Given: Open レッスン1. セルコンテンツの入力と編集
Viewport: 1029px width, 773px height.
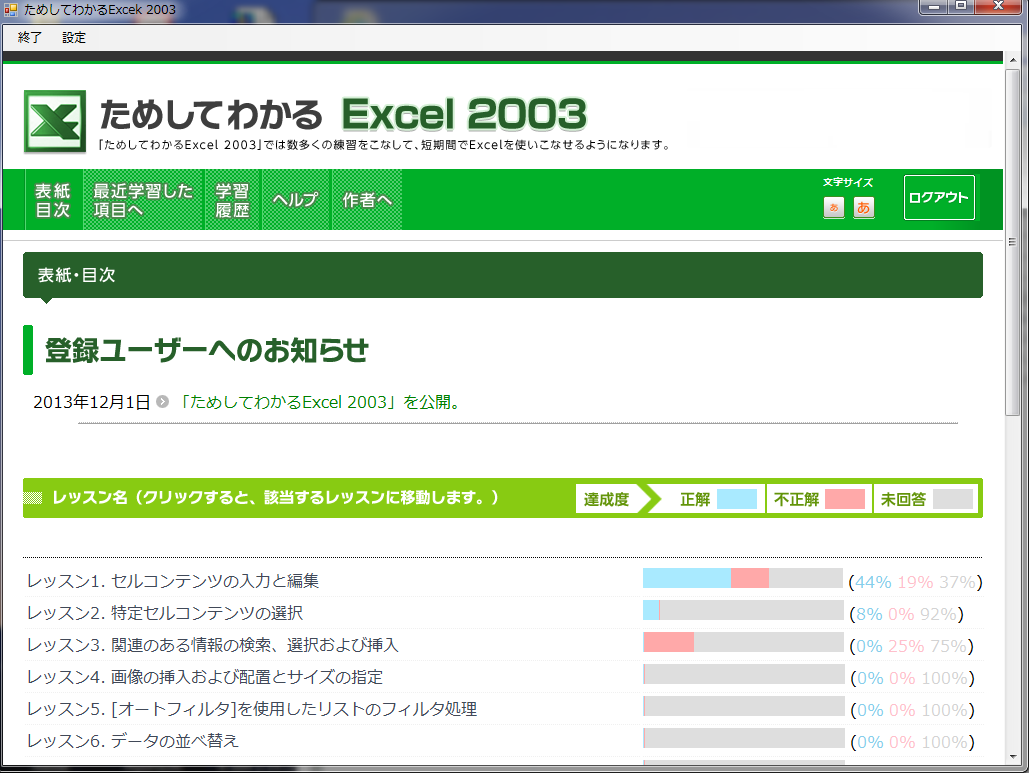Looking at the screenshot, I should pyautogui.click(x=173, y=581).
